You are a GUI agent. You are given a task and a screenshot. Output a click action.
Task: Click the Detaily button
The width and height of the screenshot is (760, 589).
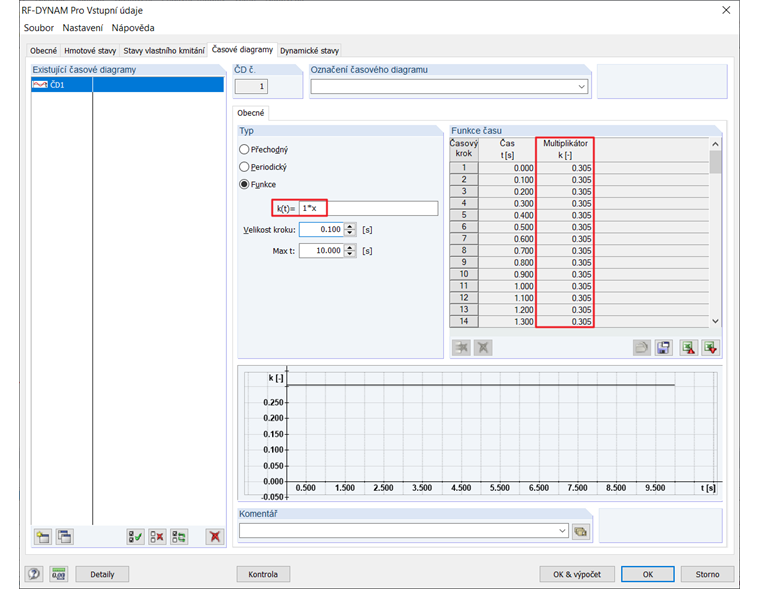(x=102, y=574)
